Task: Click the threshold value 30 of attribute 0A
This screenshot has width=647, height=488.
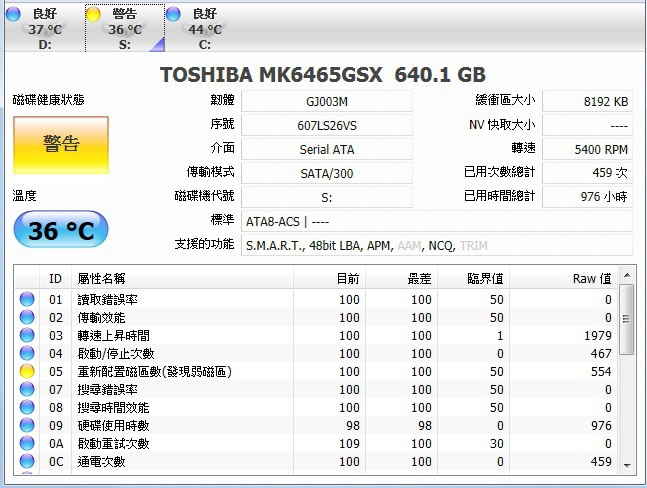Action: pos(496,443)
